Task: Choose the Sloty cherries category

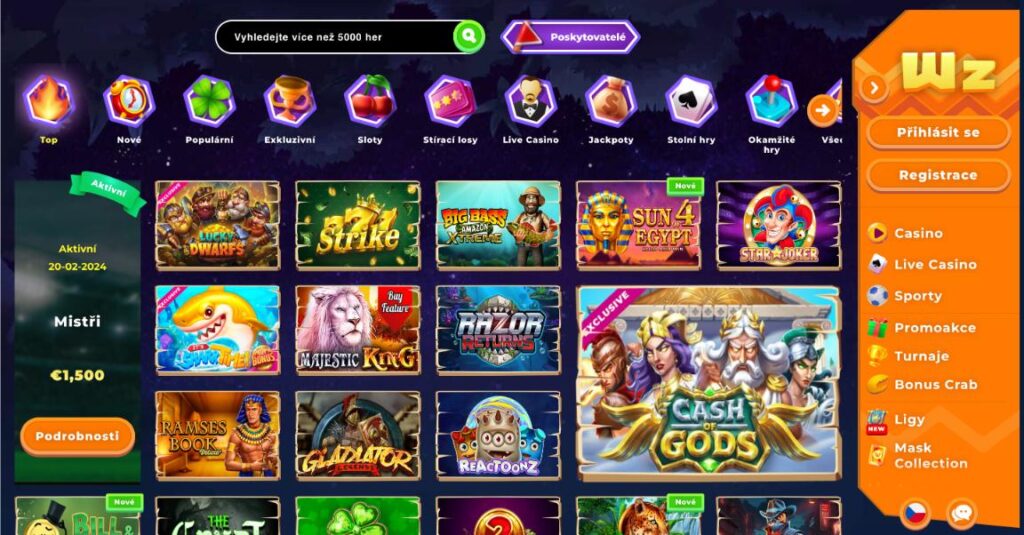Action: (370, 109)
